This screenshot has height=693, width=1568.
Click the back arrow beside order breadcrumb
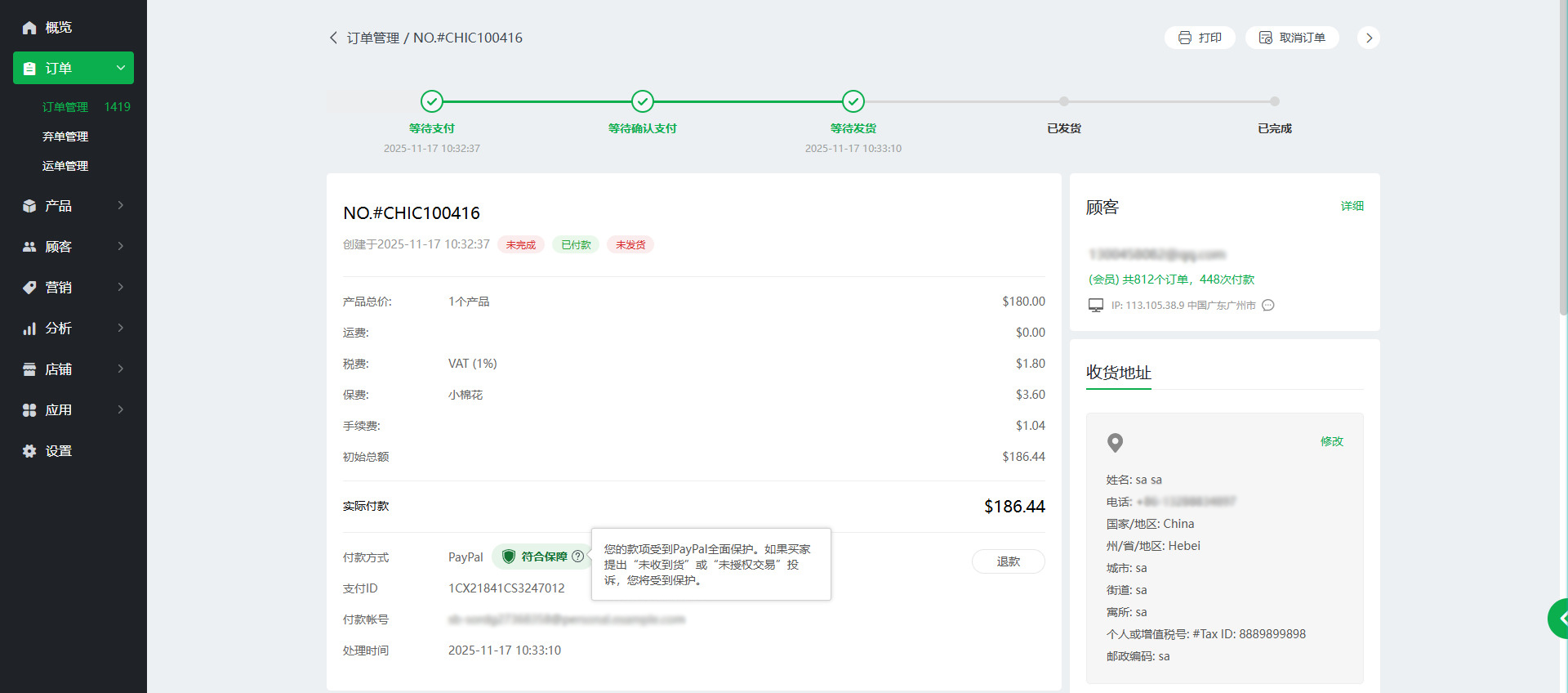click(x=333, y=38)
